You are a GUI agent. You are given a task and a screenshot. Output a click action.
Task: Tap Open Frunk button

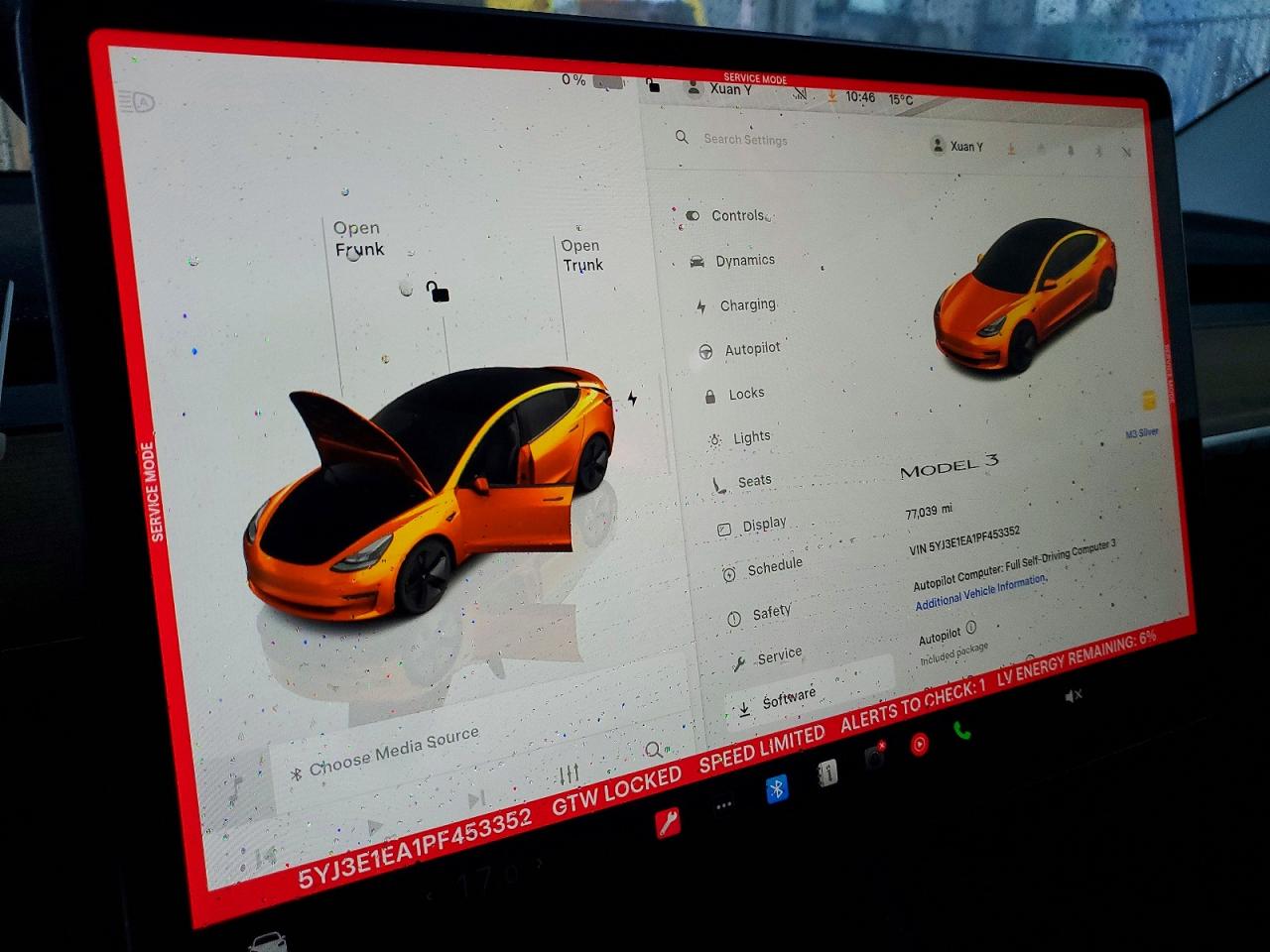pyautogui.click(x=358, y=239)
